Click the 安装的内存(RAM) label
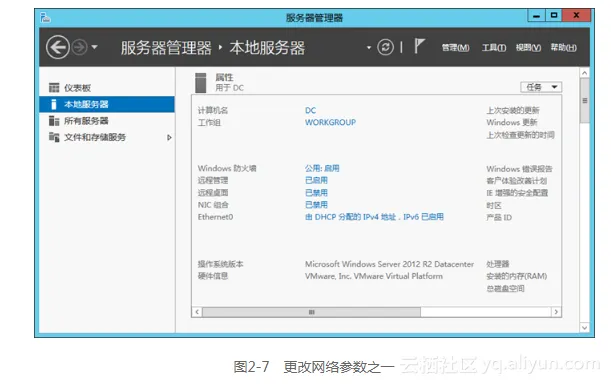Screen dimensions: 611x385 coord(517,276)
